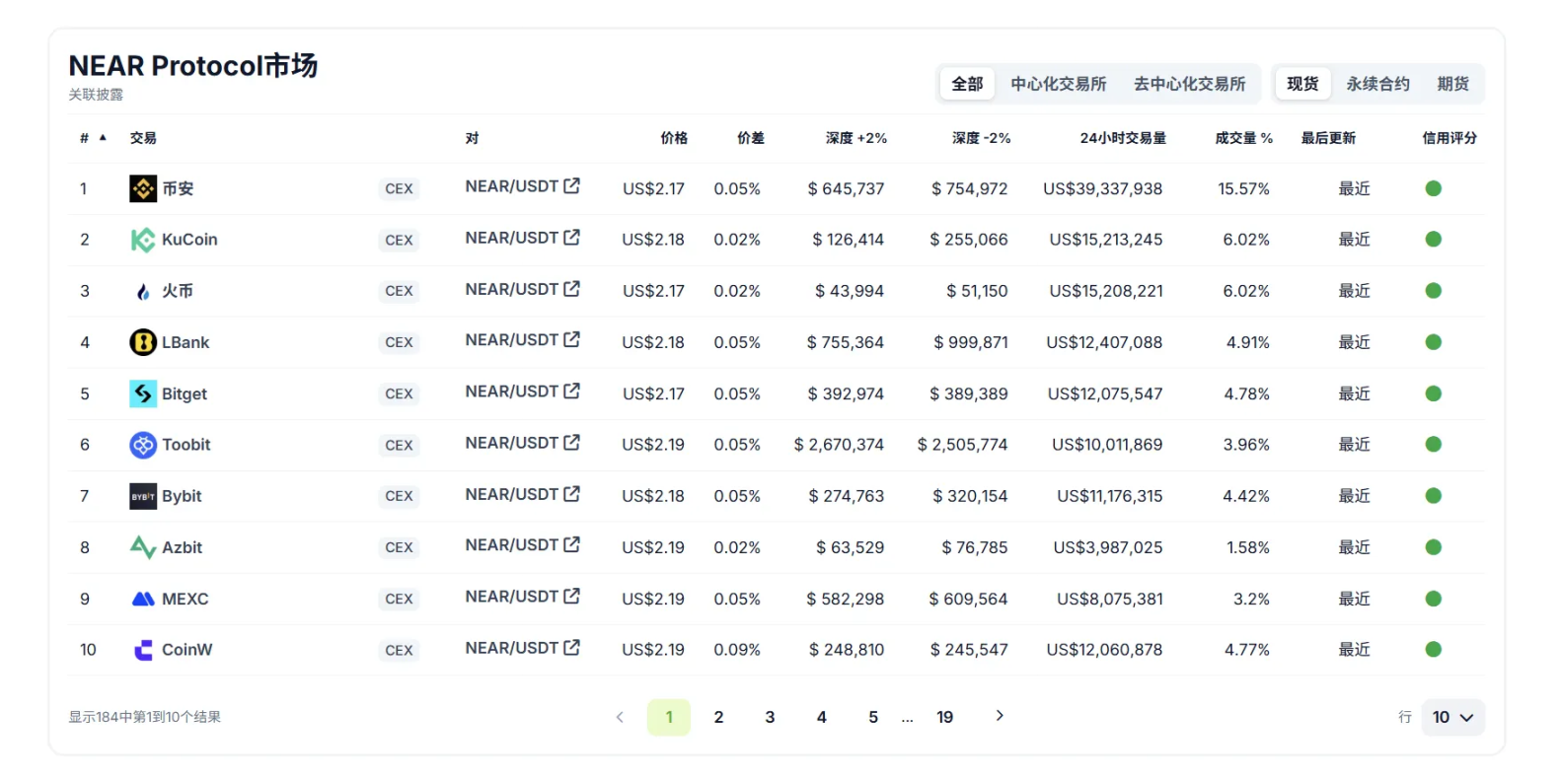Image resolution: width=1560 pixels, height=784 pixels.
Task: Sort by 24小时交易量 column header
Action: coord(1123,138)
